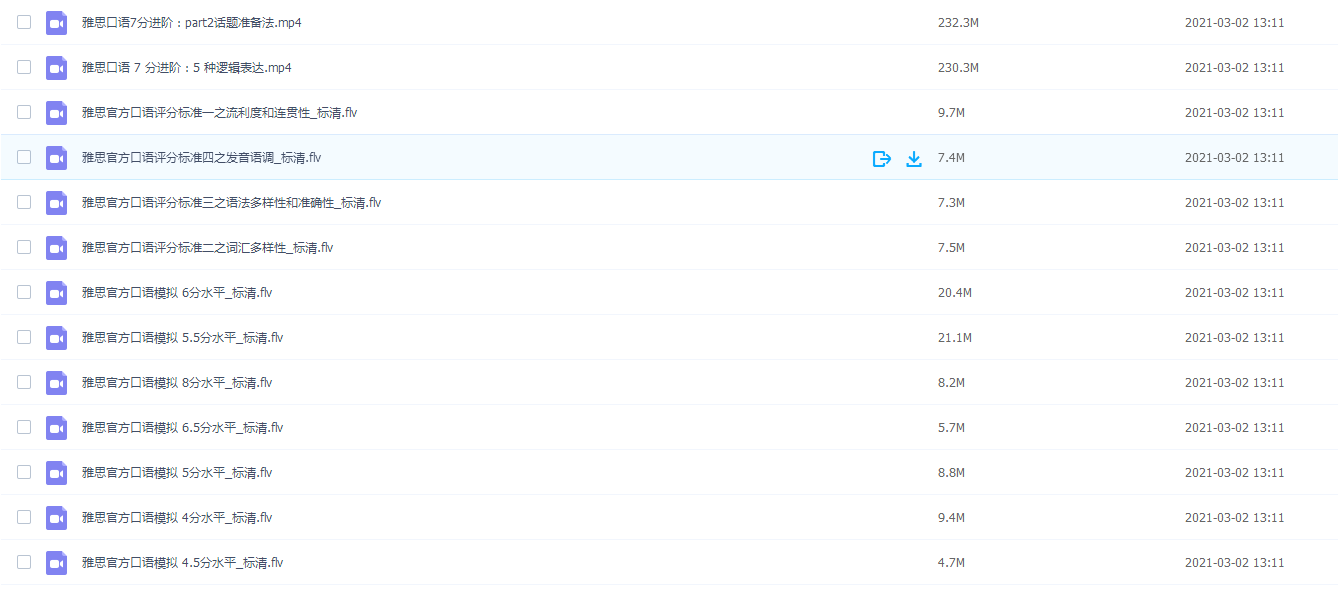Click the date on 发音语调_标清.flv row

coord(1234,158)
